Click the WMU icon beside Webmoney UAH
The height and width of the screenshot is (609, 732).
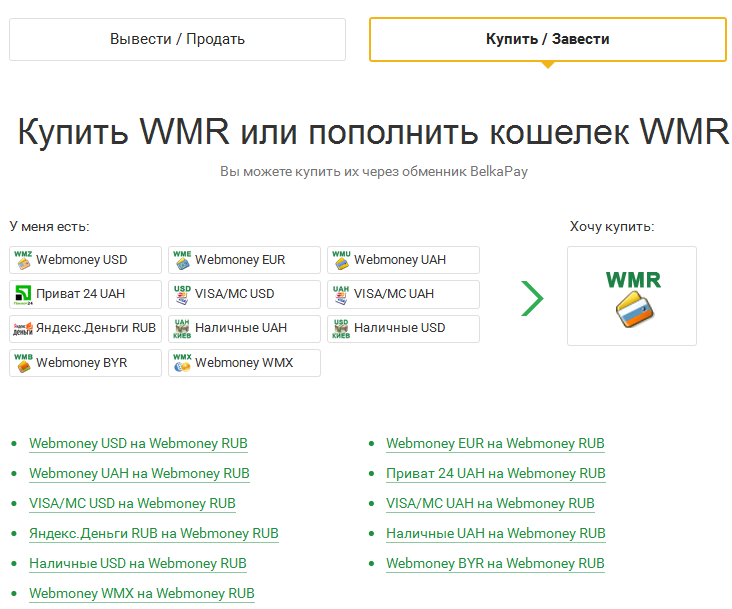(341, 260)
